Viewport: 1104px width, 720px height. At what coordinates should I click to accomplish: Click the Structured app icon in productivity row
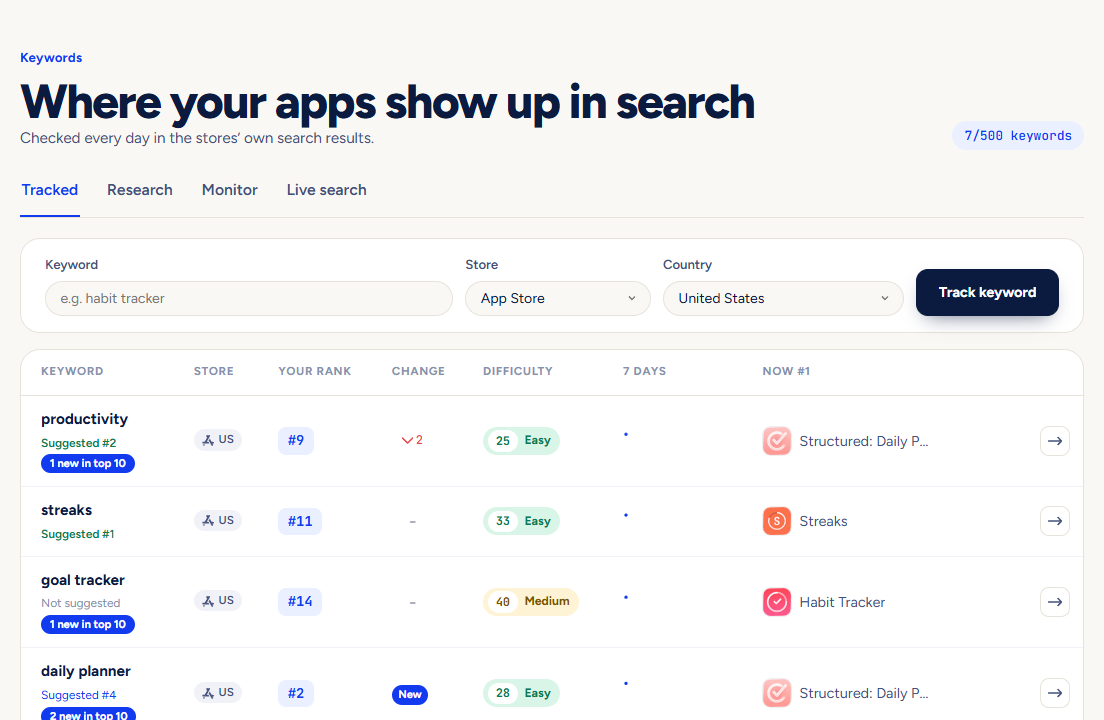coord(777,441)
